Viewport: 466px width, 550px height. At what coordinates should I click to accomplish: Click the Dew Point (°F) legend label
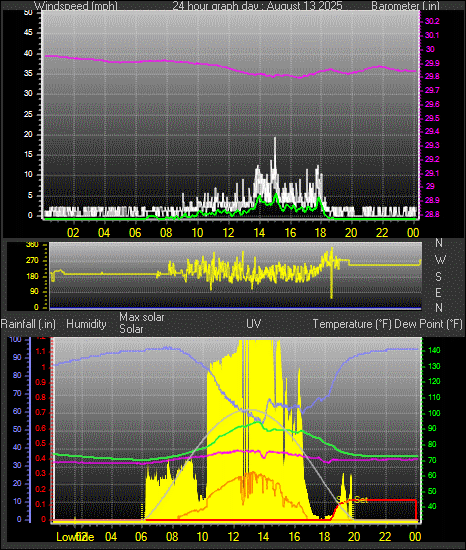(428, 324)
